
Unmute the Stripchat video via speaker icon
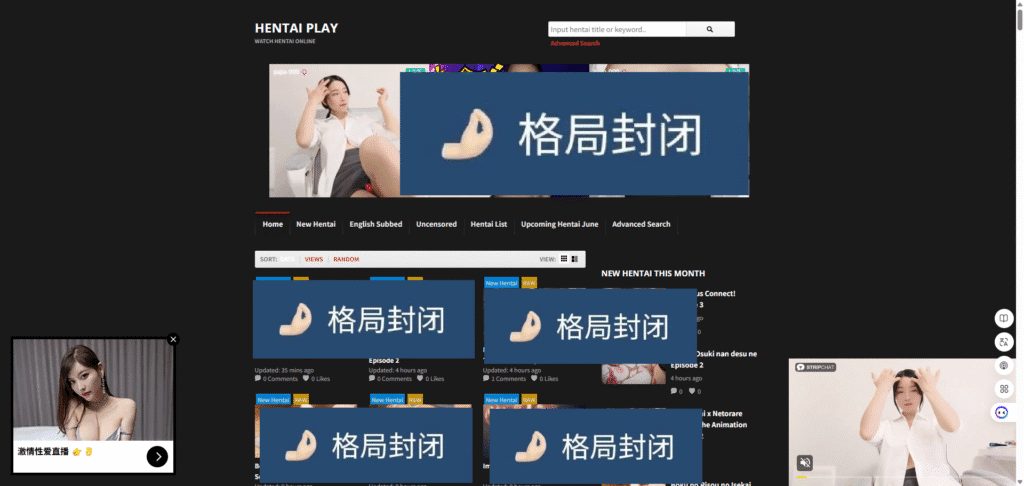pos(805,463)
